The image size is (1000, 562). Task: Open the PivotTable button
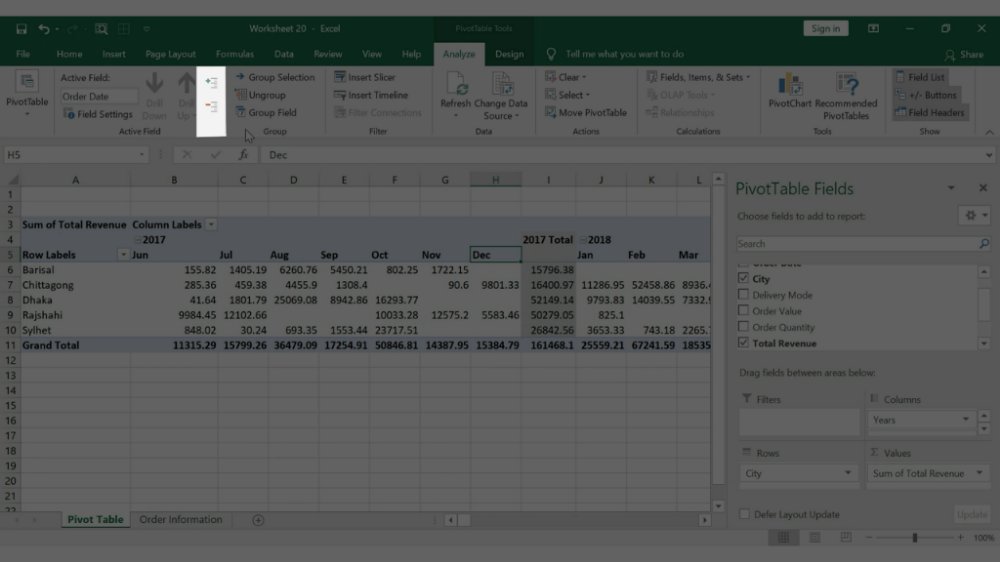tap(27, 94)
